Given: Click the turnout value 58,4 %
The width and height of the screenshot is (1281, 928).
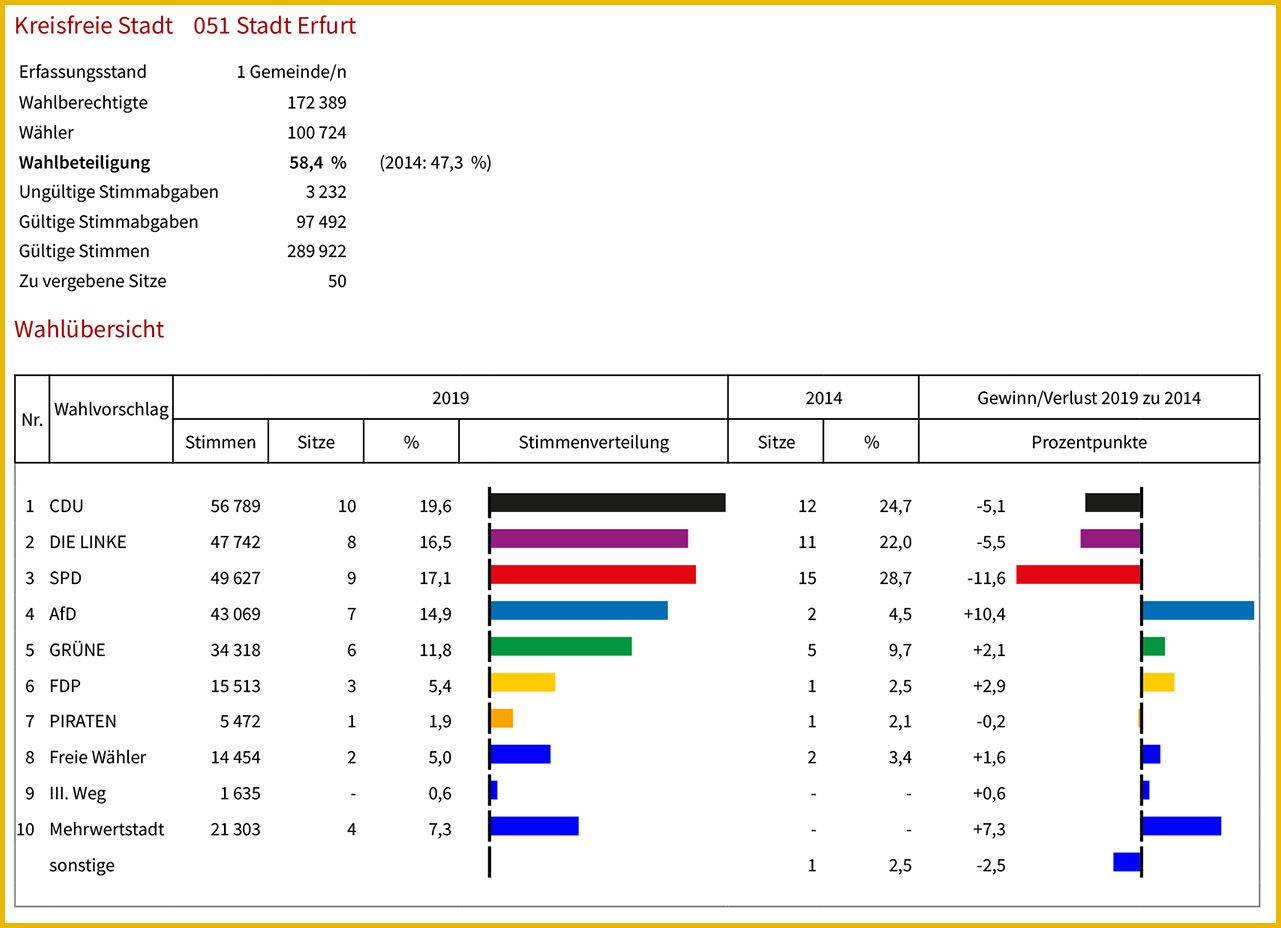Looking at the screenshot, I should pos(318,162).
